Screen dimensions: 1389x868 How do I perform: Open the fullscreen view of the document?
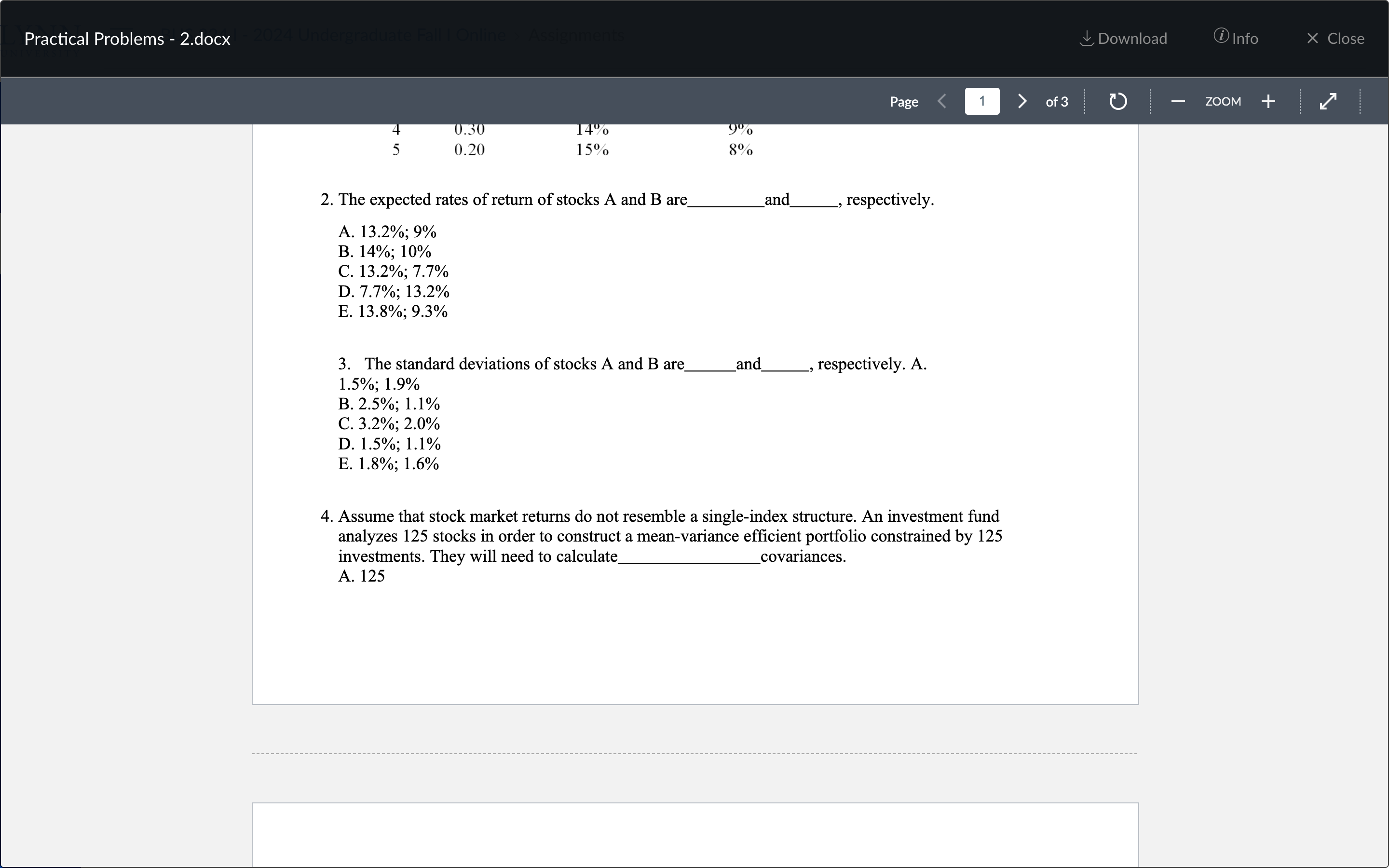[1328, 101]
